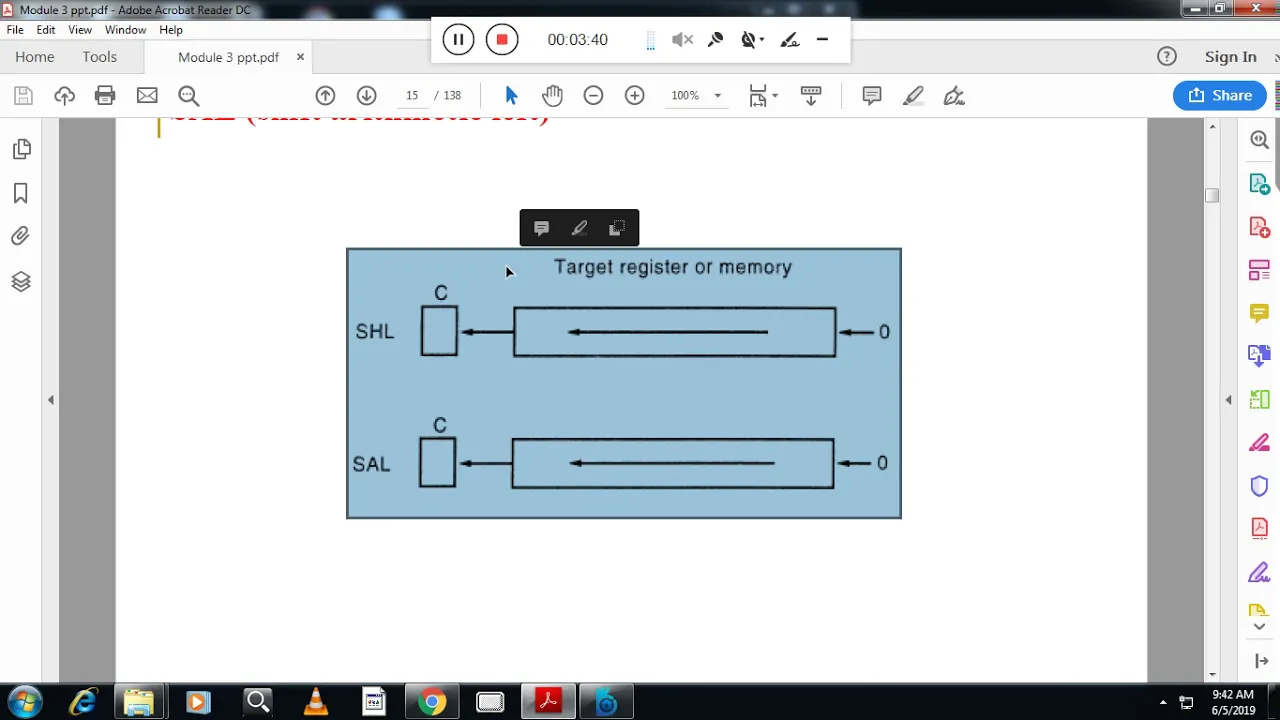Send file by email envelope icon

coord(147,96)
